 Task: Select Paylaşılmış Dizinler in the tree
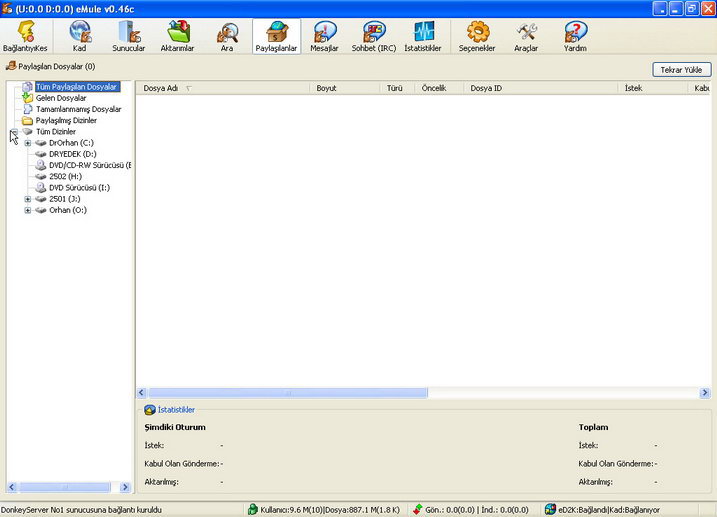tap(66, 120)
